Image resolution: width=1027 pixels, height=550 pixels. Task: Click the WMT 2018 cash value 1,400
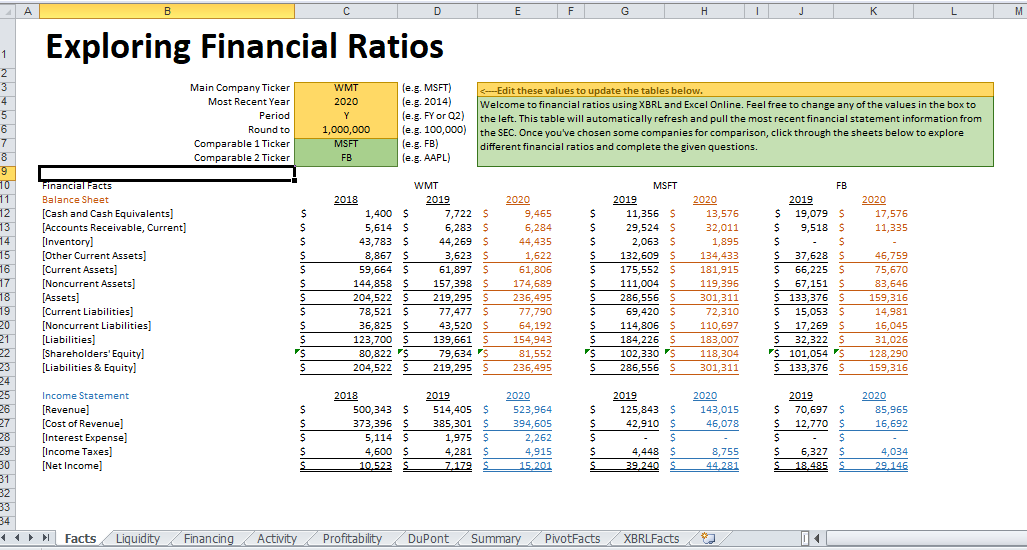(x=380, y=213)
